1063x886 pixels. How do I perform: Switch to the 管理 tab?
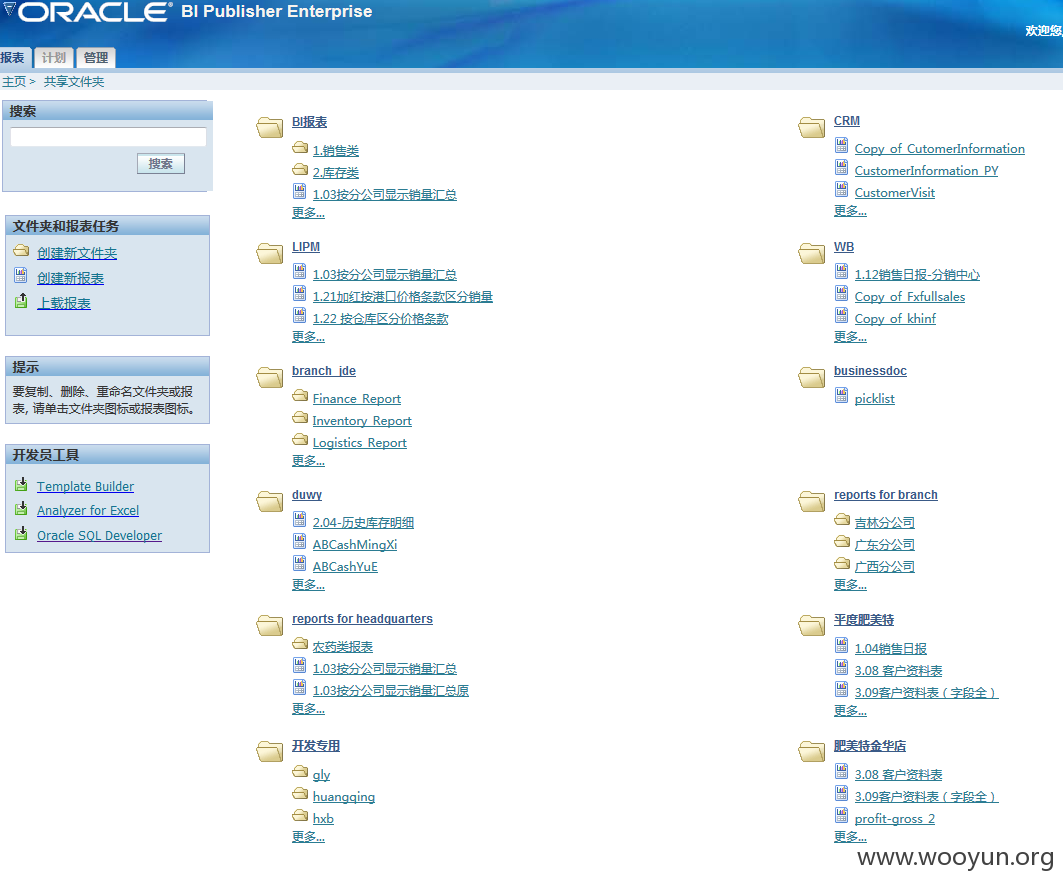tap(96, 58)
